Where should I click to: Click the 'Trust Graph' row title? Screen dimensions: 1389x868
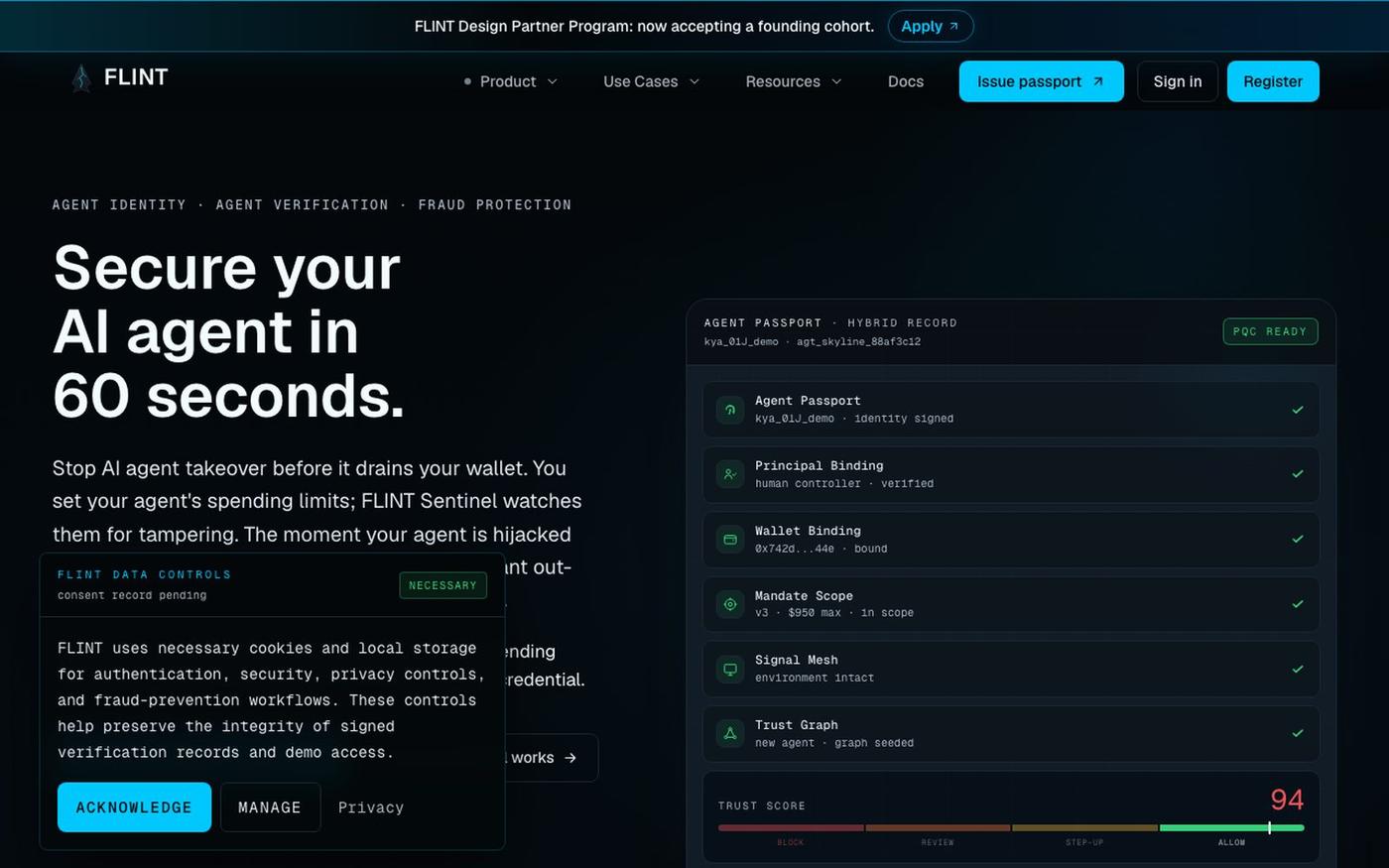click(797, 725)
